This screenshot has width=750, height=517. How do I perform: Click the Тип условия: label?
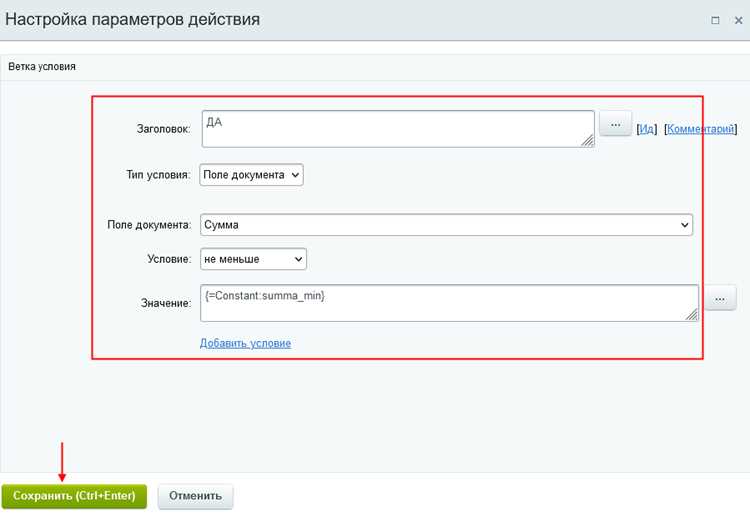pos(158,175)
